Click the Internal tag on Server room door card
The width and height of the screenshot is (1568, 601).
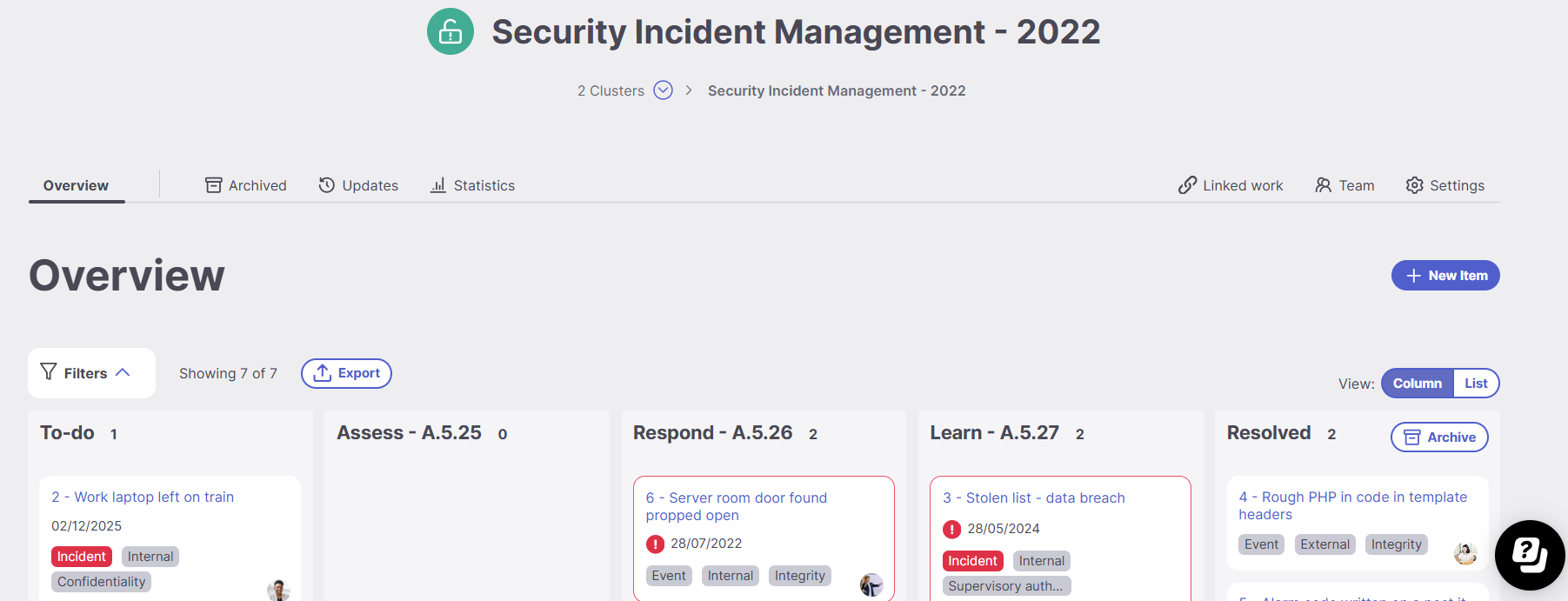coord(731,576)
